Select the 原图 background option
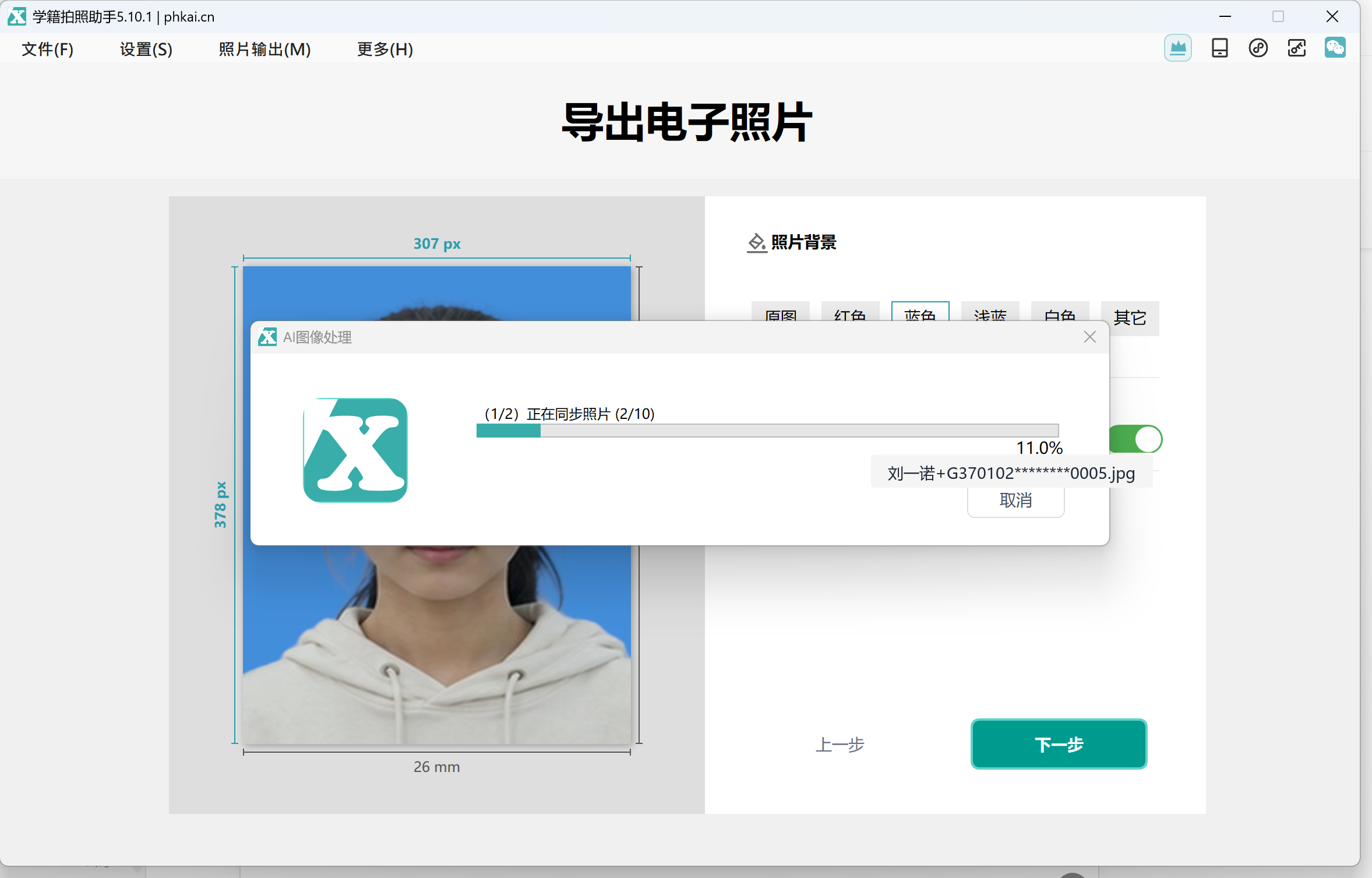Screen dimensions: 1372x878 (x=780, y=312)
